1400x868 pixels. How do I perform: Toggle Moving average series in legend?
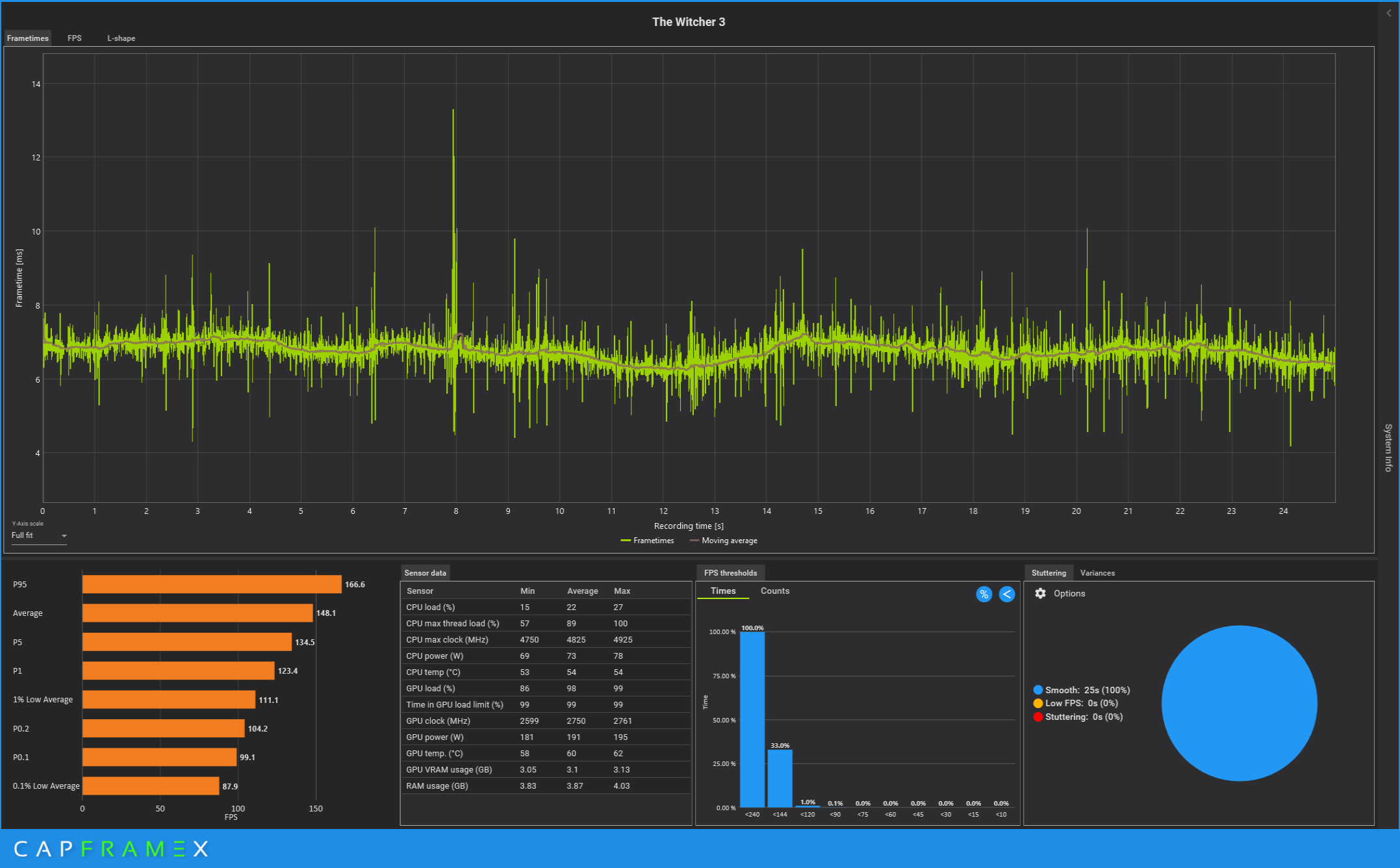click(723, 541)
